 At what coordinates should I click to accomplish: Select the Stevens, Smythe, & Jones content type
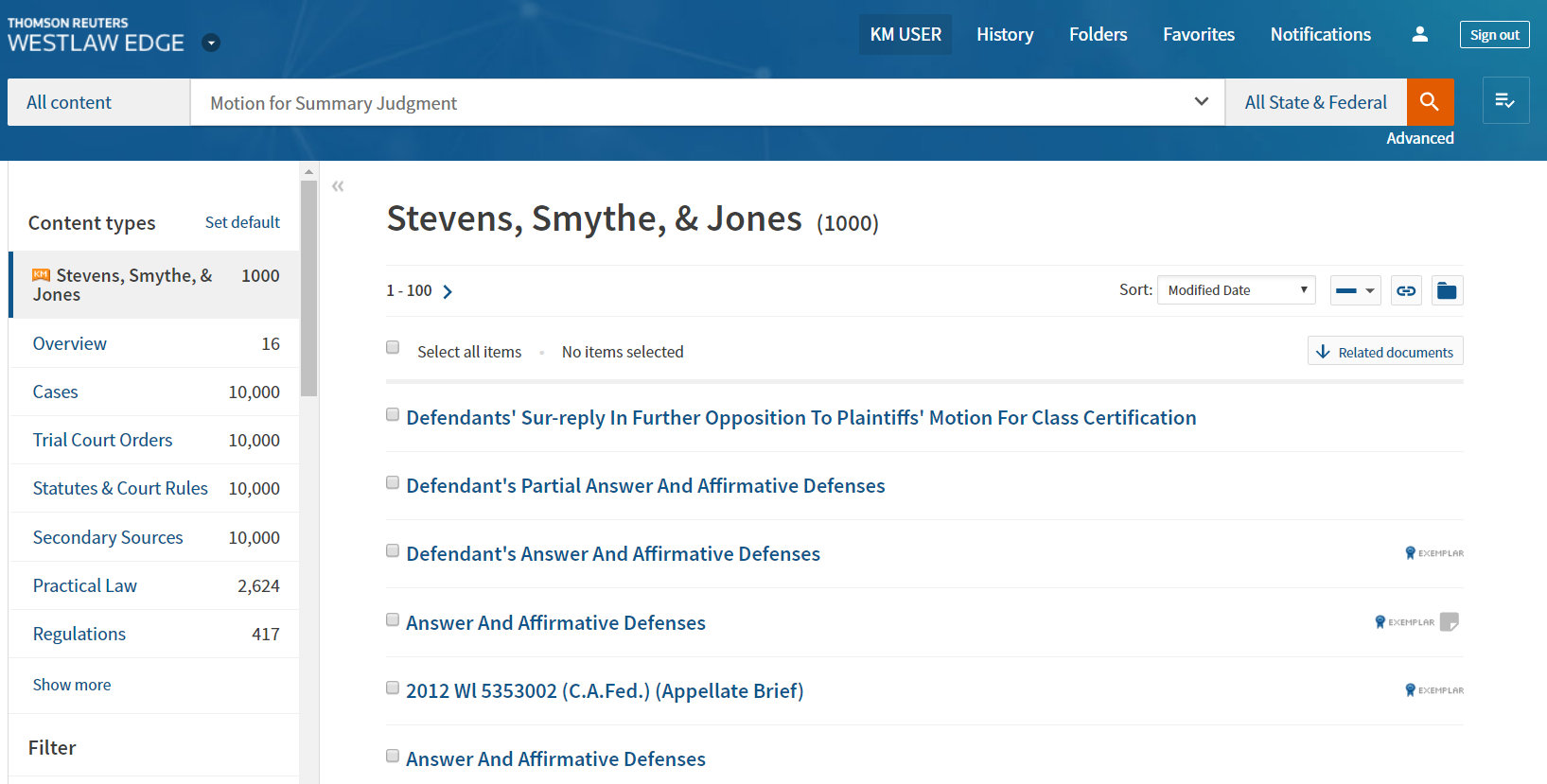[x=154, y=285]
